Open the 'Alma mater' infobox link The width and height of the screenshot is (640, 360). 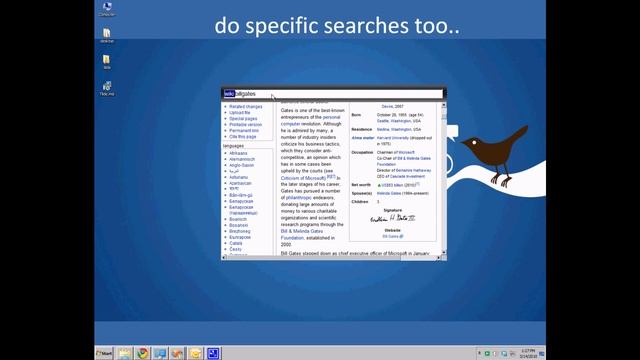[x=363, y=138]
